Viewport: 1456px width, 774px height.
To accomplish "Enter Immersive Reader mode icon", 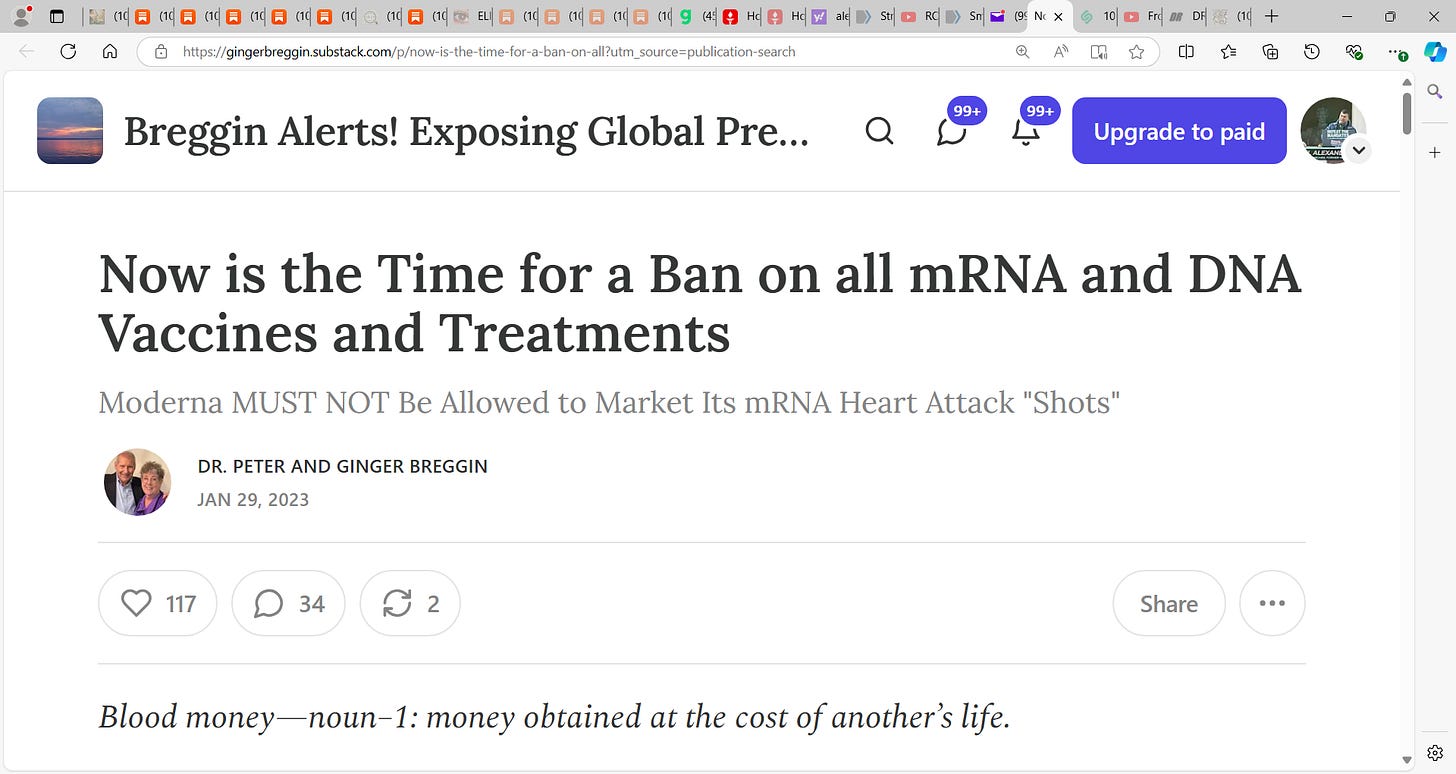I will tap(1098, 52).
